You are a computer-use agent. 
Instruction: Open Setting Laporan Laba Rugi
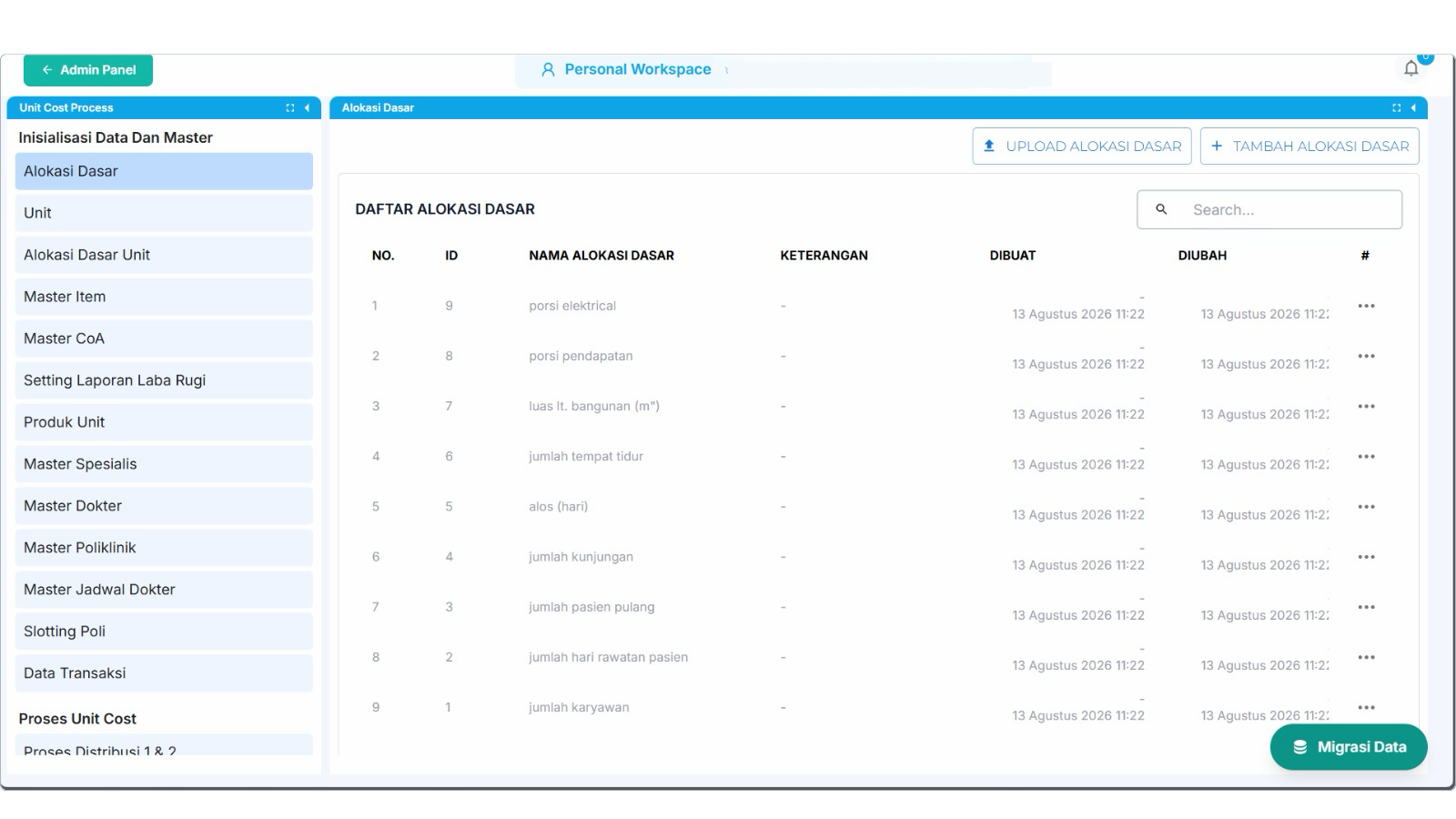pos(164,380)
